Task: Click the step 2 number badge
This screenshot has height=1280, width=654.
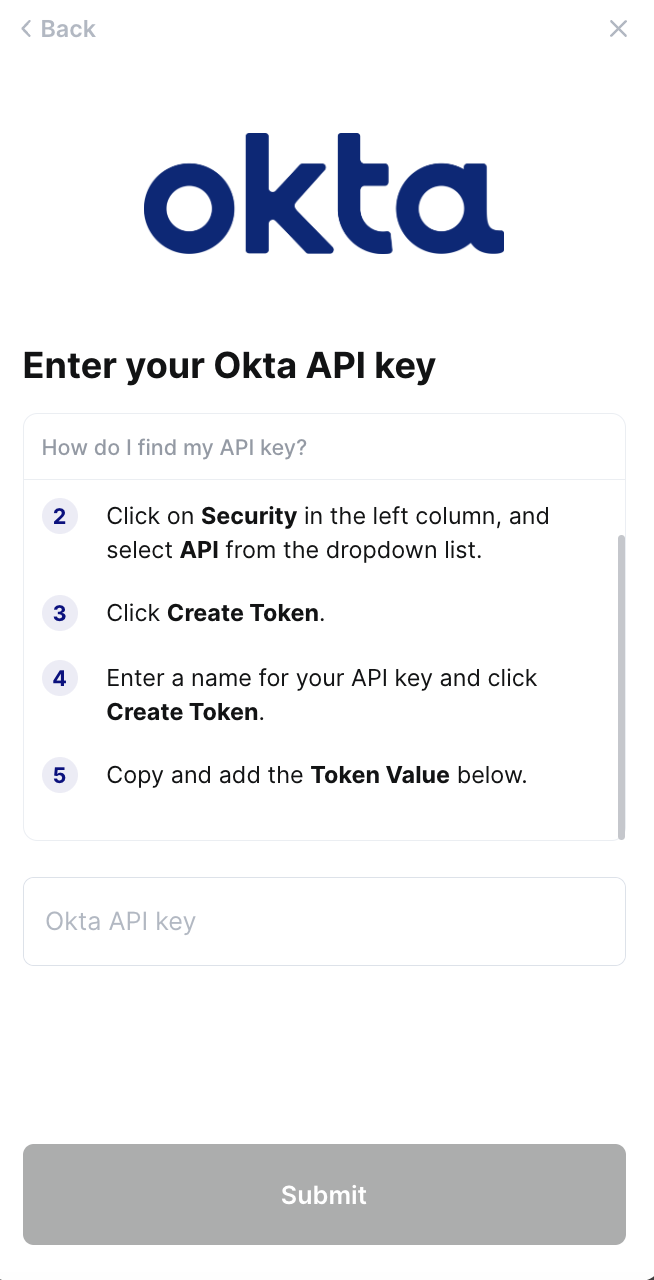Action: click(x=60, y=516)
